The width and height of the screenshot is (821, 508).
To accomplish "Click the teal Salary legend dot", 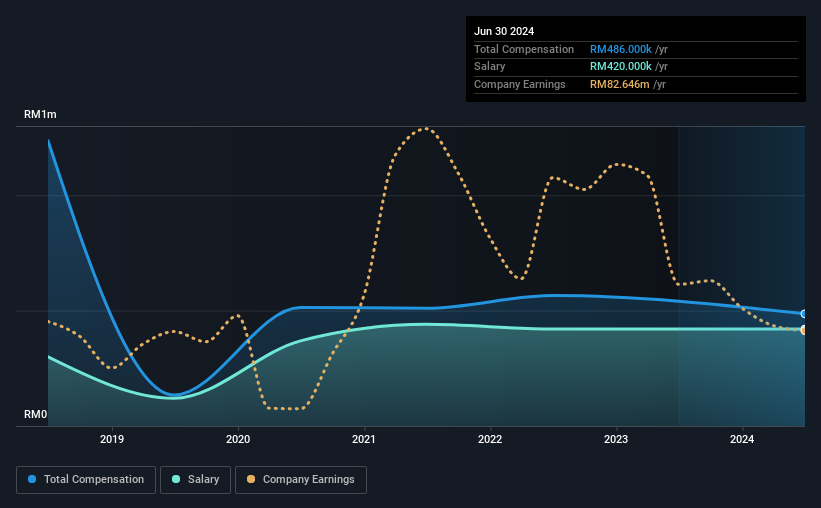I will (176, 479).
